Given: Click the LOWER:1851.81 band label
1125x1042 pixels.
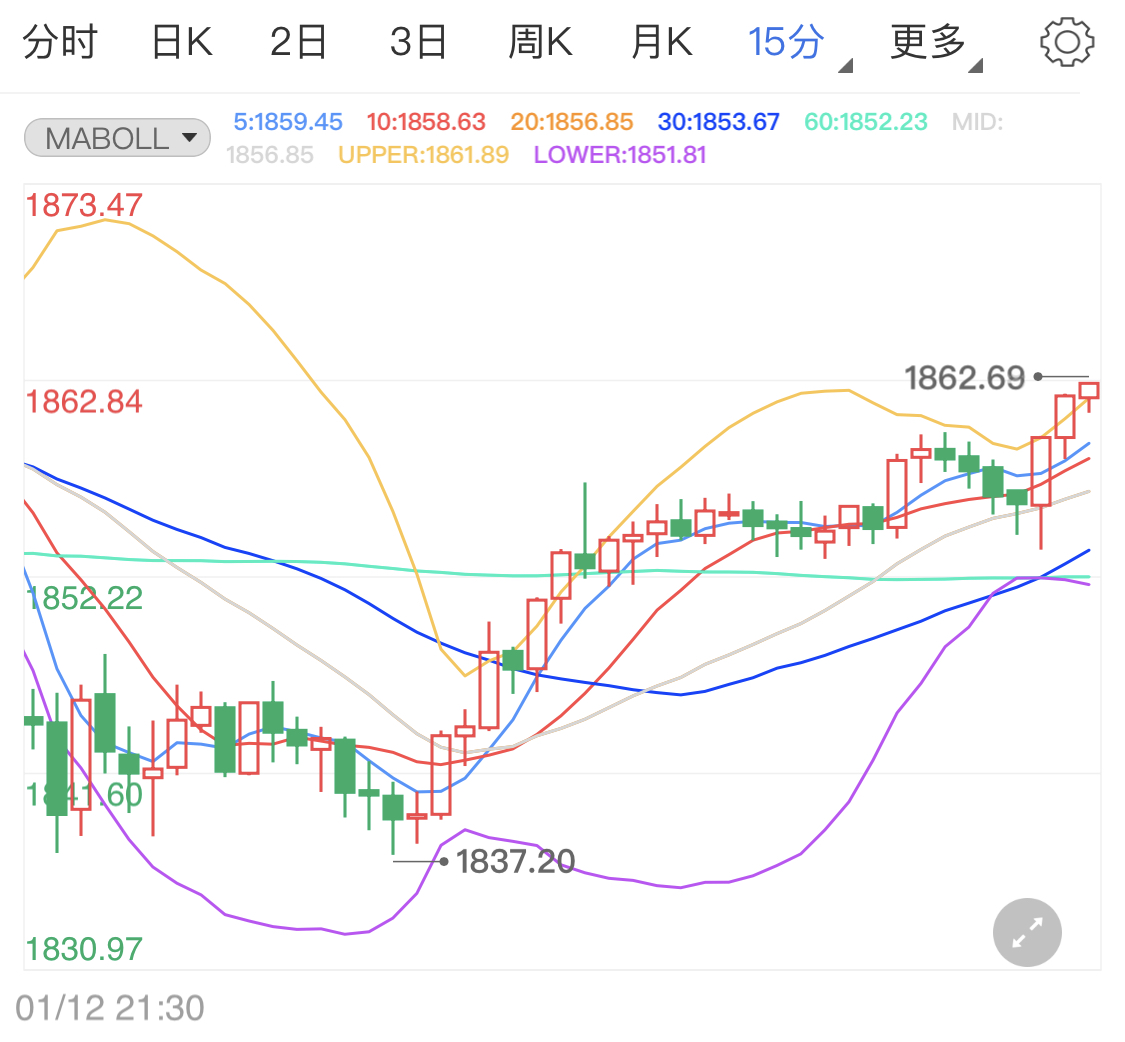Looking at the screenshot, I should [x=619, y=157].
